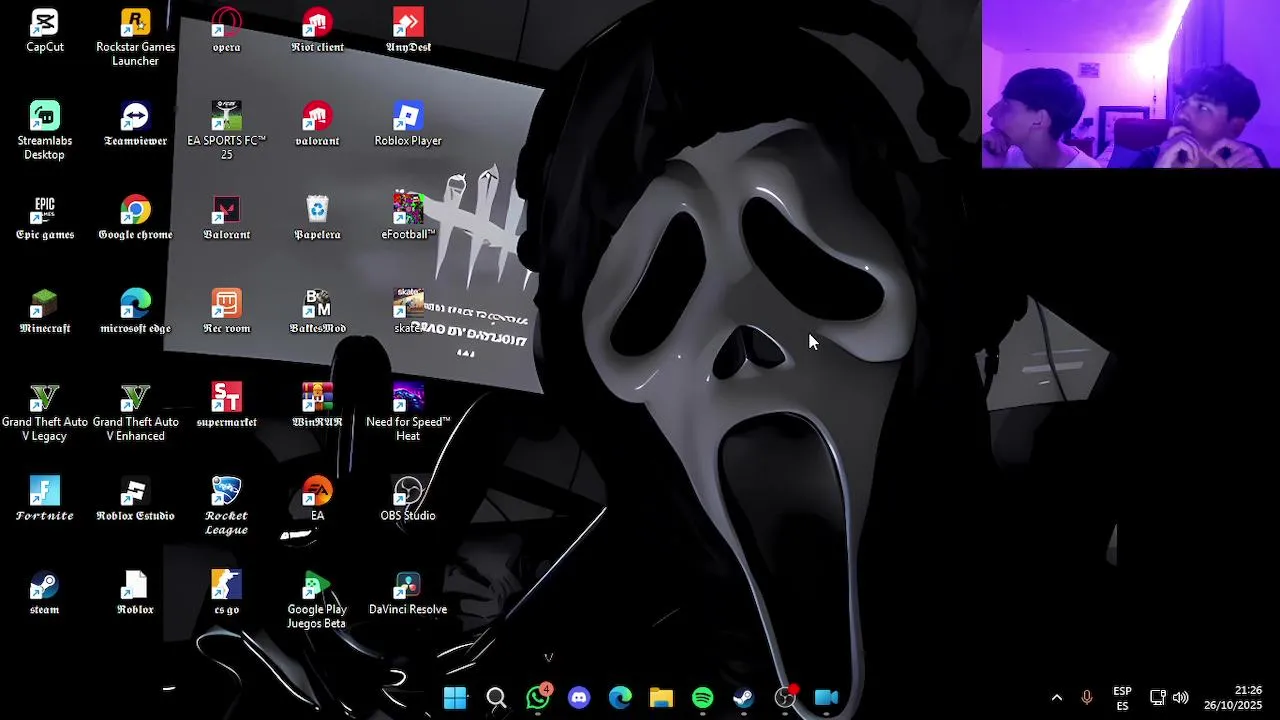Screen dimensions: 1280x720
Task: Open Google Play Juegos Beta shortcut
Action: (317, 601)
